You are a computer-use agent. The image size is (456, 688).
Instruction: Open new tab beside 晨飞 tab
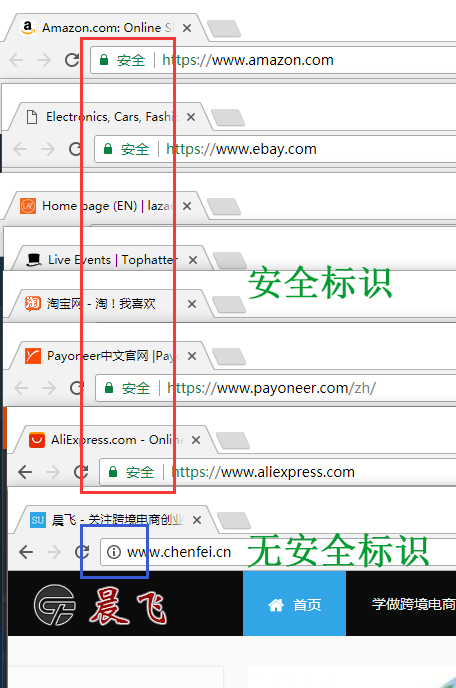pyautogui.click(x=234, y=521)
